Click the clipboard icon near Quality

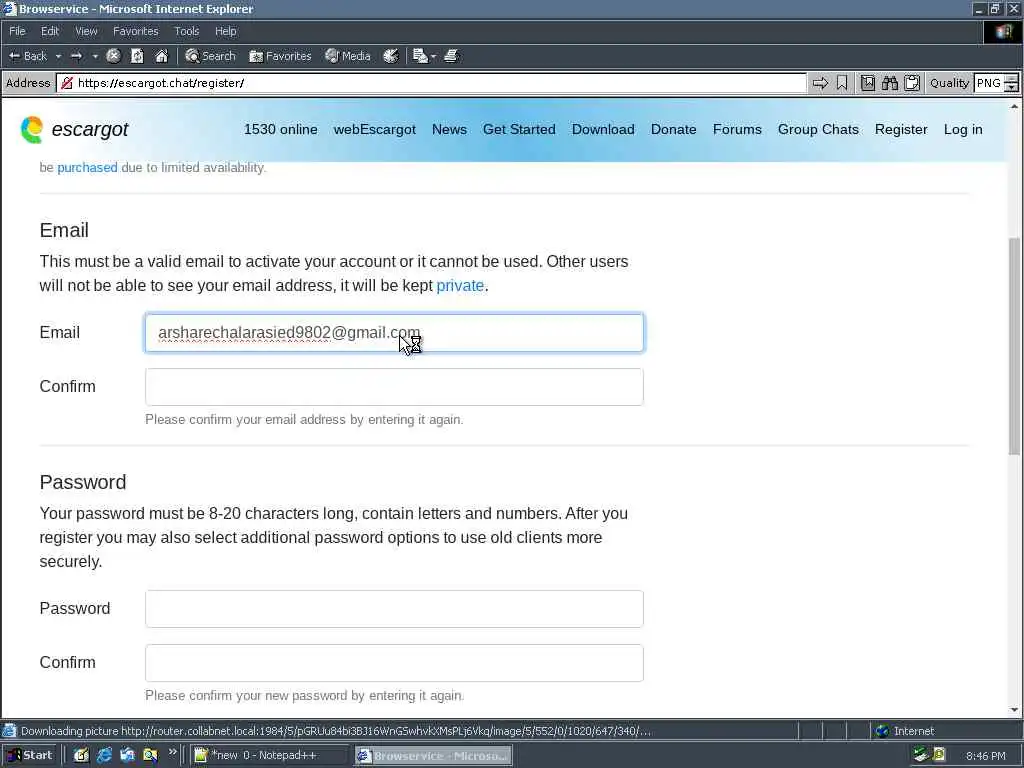pos(912,83)
